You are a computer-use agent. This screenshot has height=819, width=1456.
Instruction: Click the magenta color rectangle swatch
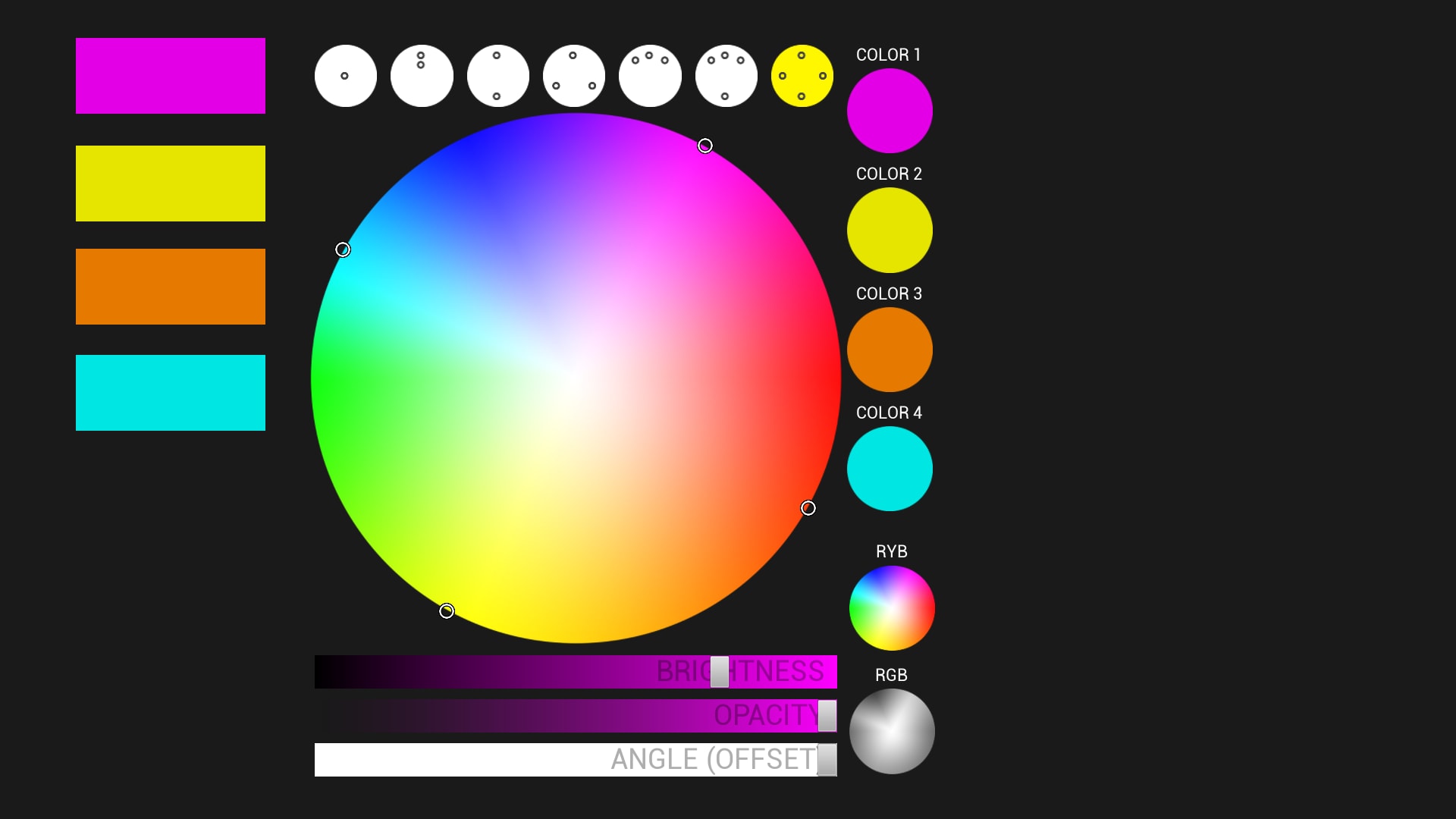(x=170, y=75)
